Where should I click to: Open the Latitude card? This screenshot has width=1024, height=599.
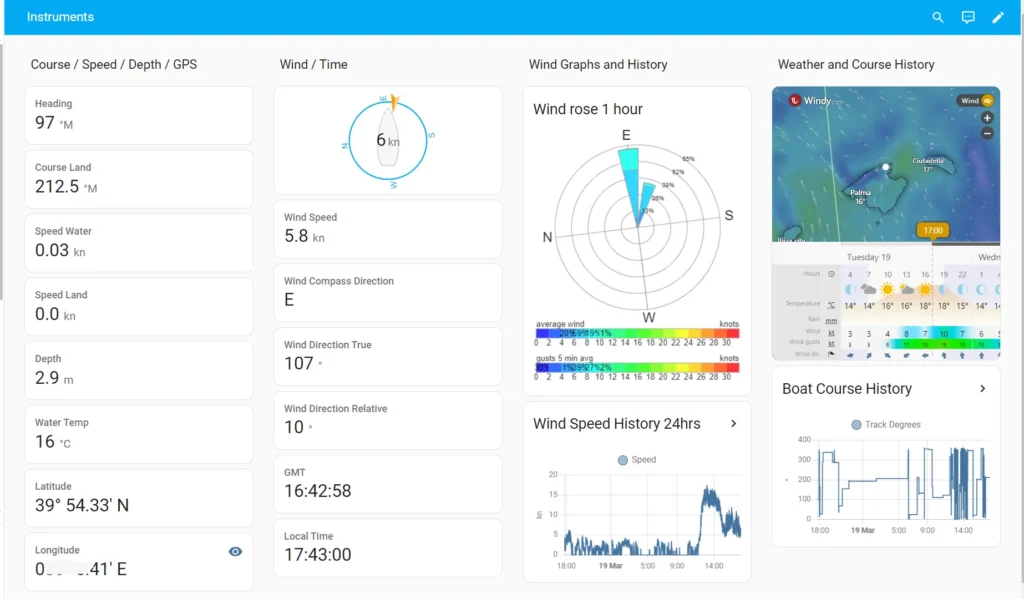(138, 498)
